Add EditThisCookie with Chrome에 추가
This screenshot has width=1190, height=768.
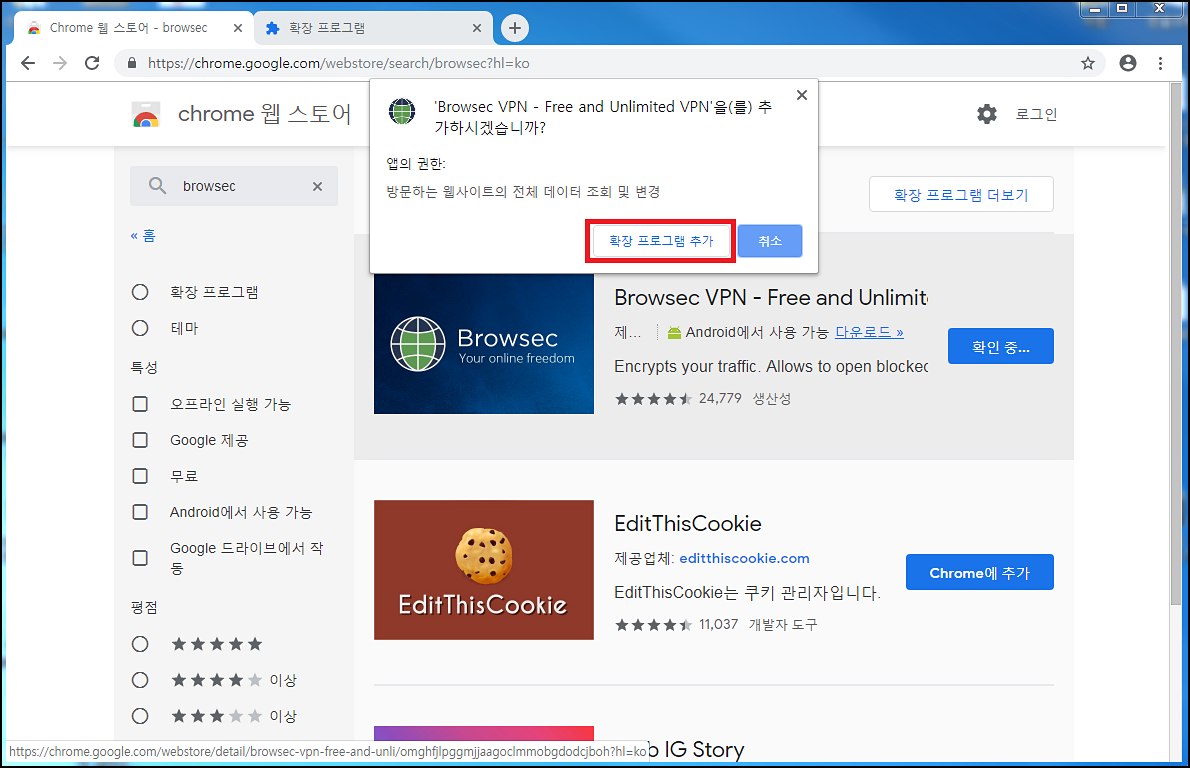coord(979,572)
